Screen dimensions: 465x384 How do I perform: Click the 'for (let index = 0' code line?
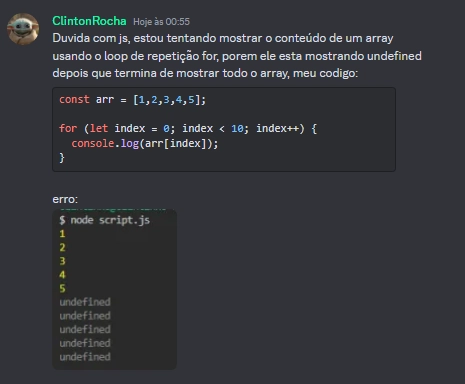pyautogui.click(x=188, y=128)
